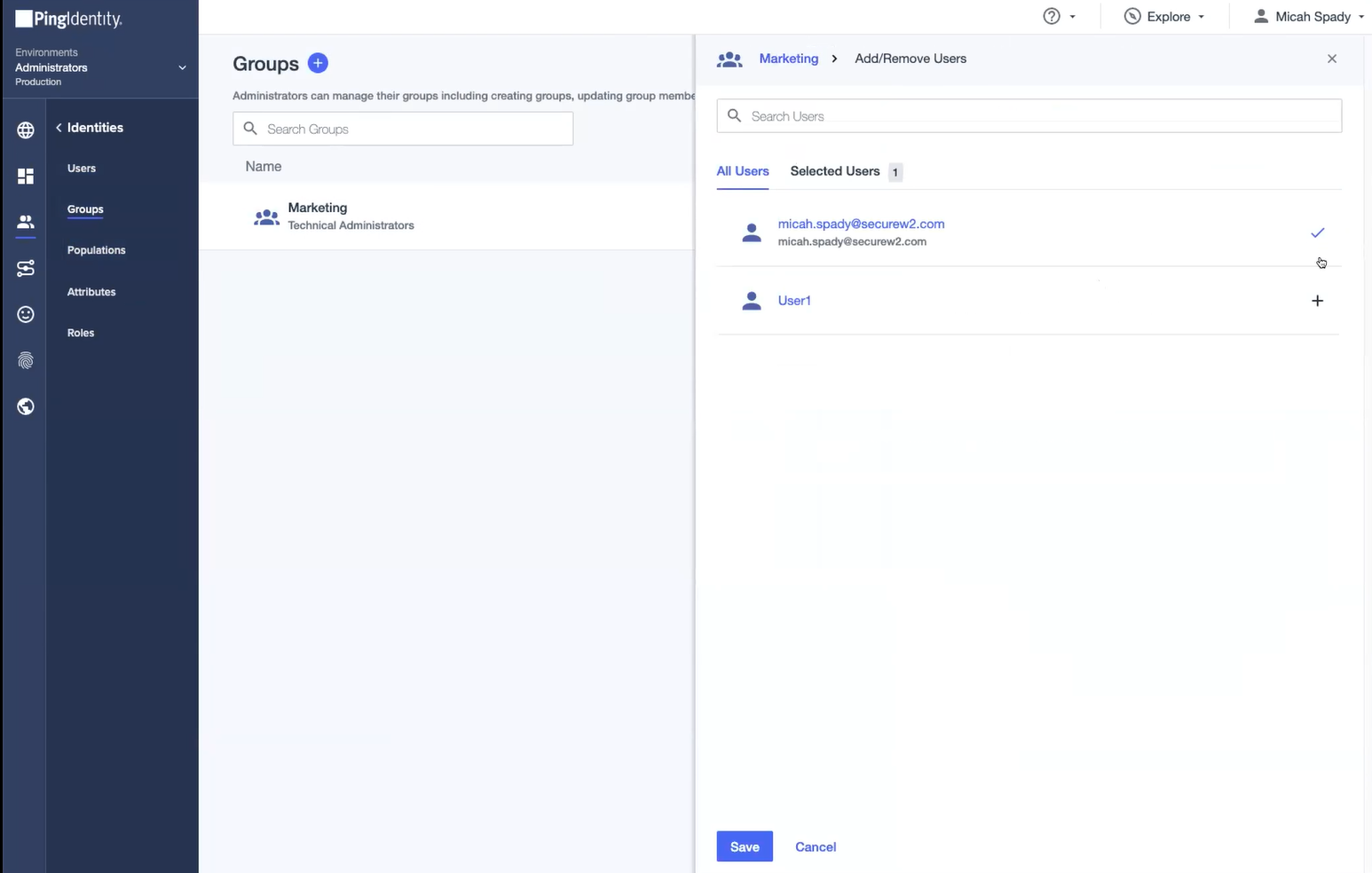
Task: Expand the Administrators environment dropdown
Action: 182,67
